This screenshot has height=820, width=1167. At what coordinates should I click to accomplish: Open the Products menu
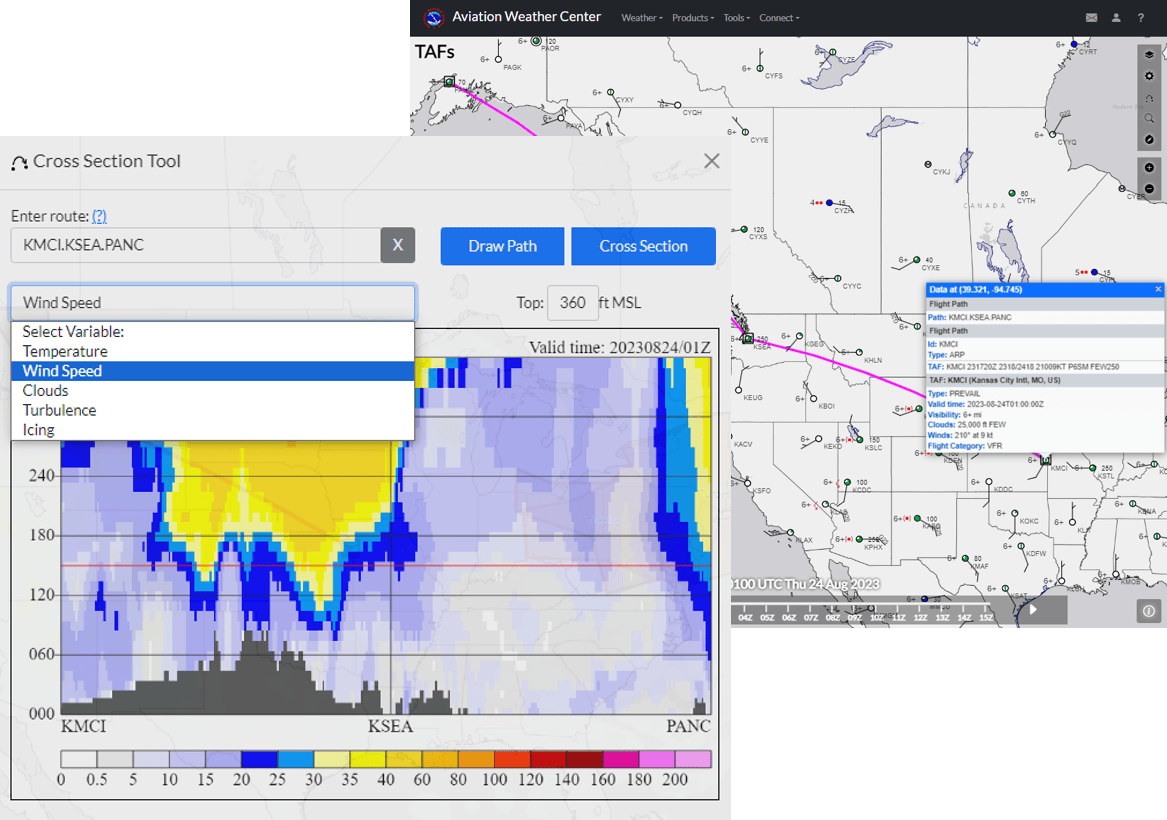point(692,18)
